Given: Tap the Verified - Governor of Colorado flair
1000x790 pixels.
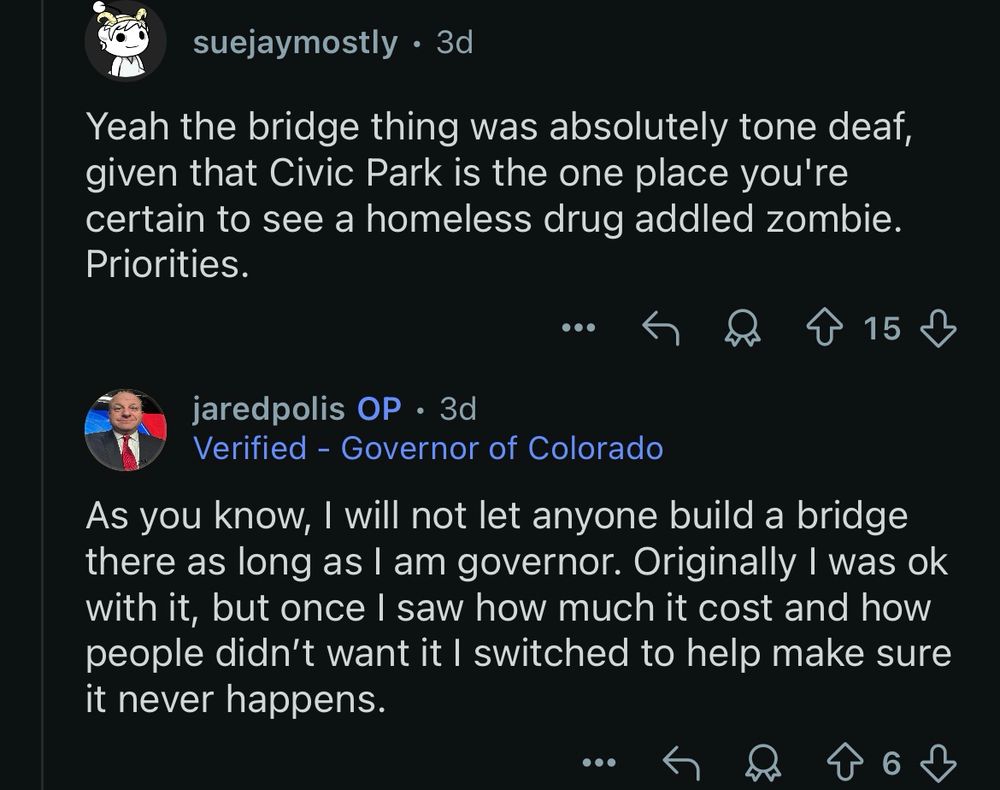Looking at the screenshot, I should click(x=427, y=448).
